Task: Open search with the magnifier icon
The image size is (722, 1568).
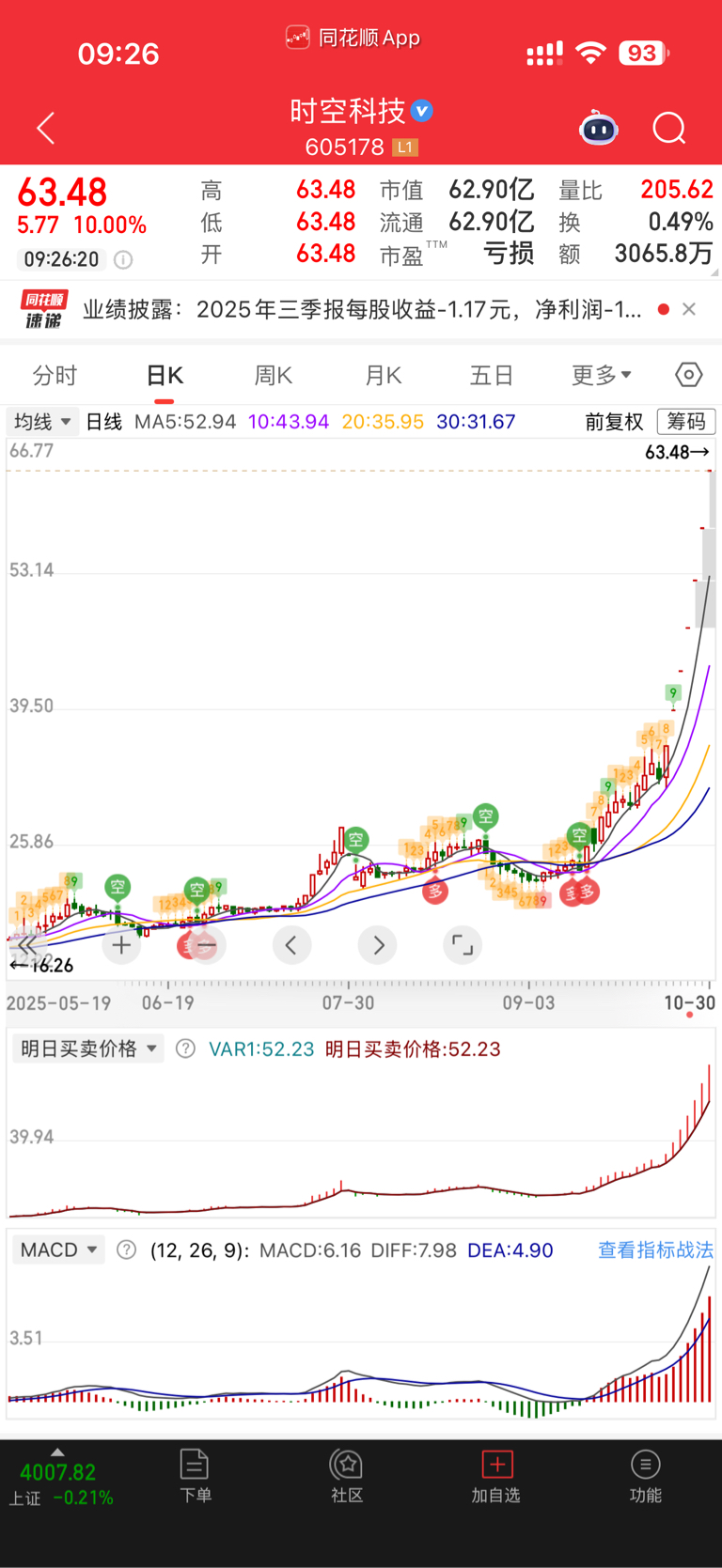Action: click(x=669, y=128)
